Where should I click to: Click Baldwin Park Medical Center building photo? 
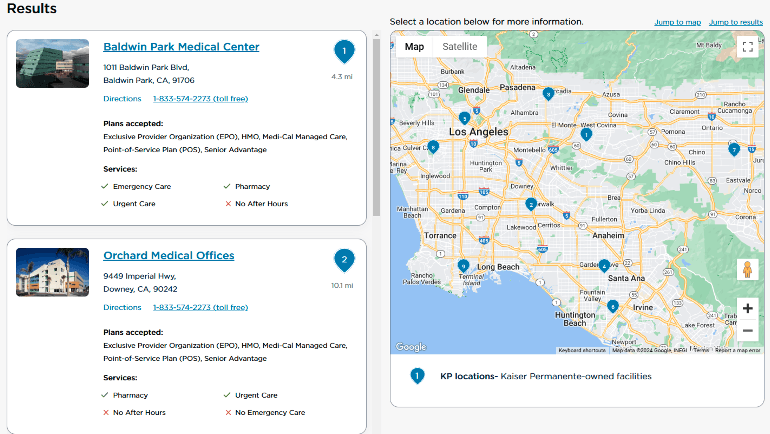(x=53, y=63)
